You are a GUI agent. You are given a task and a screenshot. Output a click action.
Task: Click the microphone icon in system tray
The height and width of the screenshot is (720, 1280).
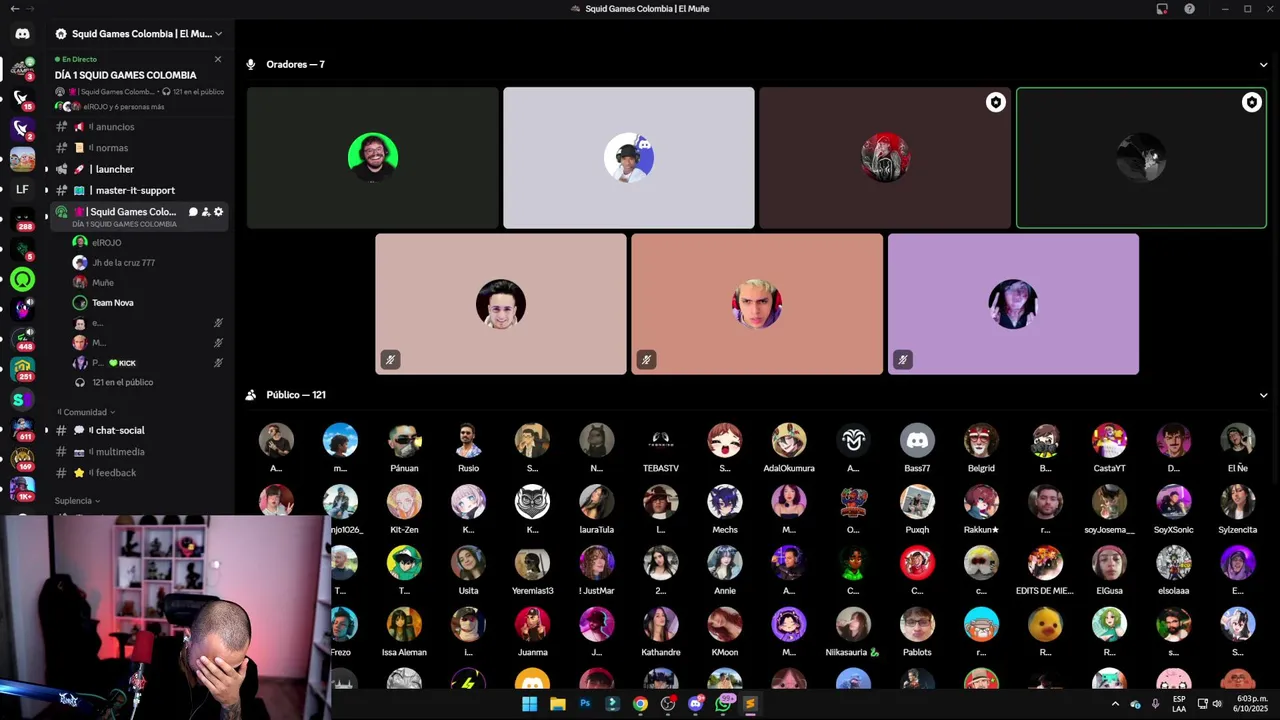pos(1155,704)
